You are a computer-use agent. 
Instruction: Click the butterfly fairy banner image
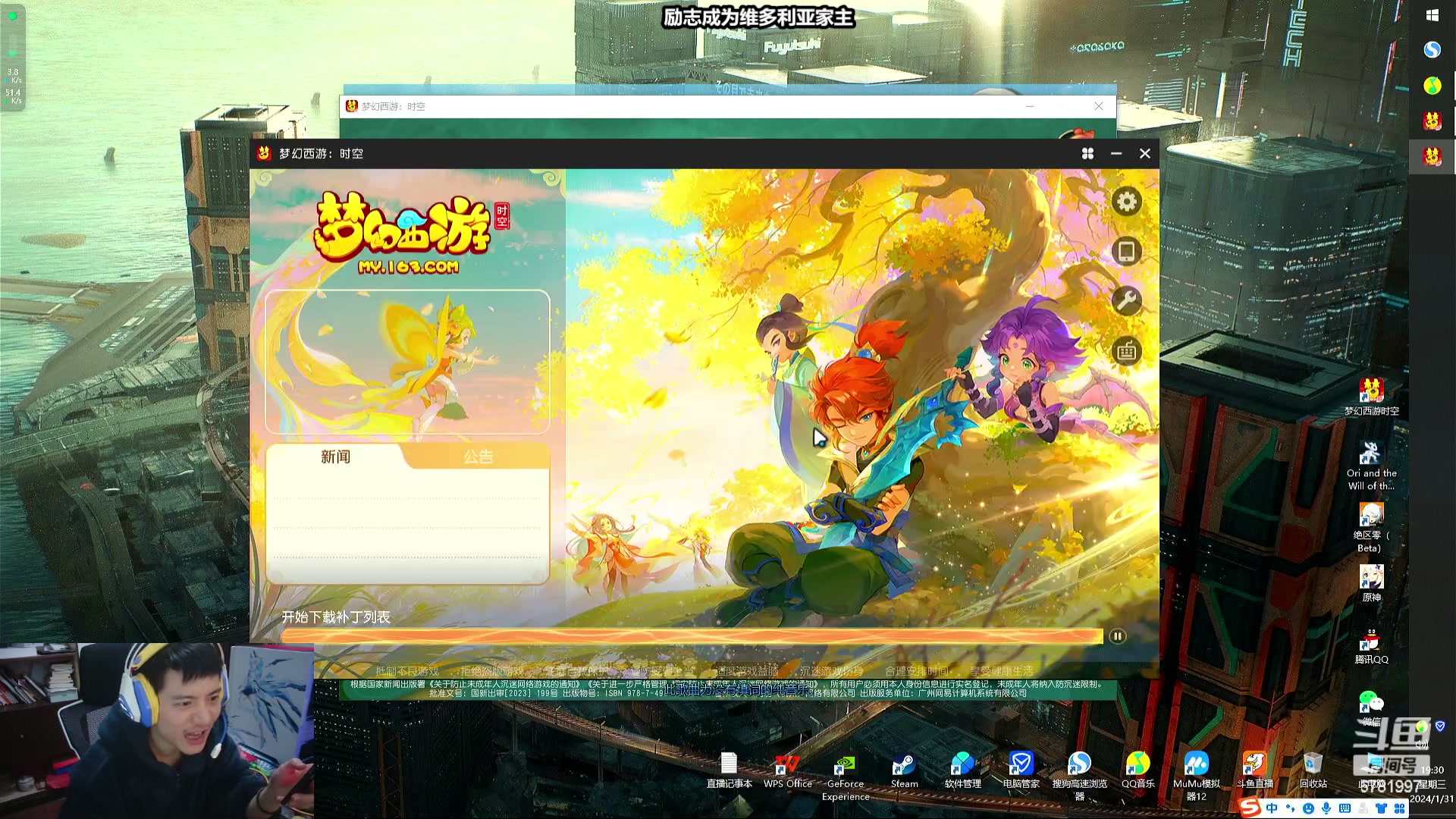coord(407,362)
